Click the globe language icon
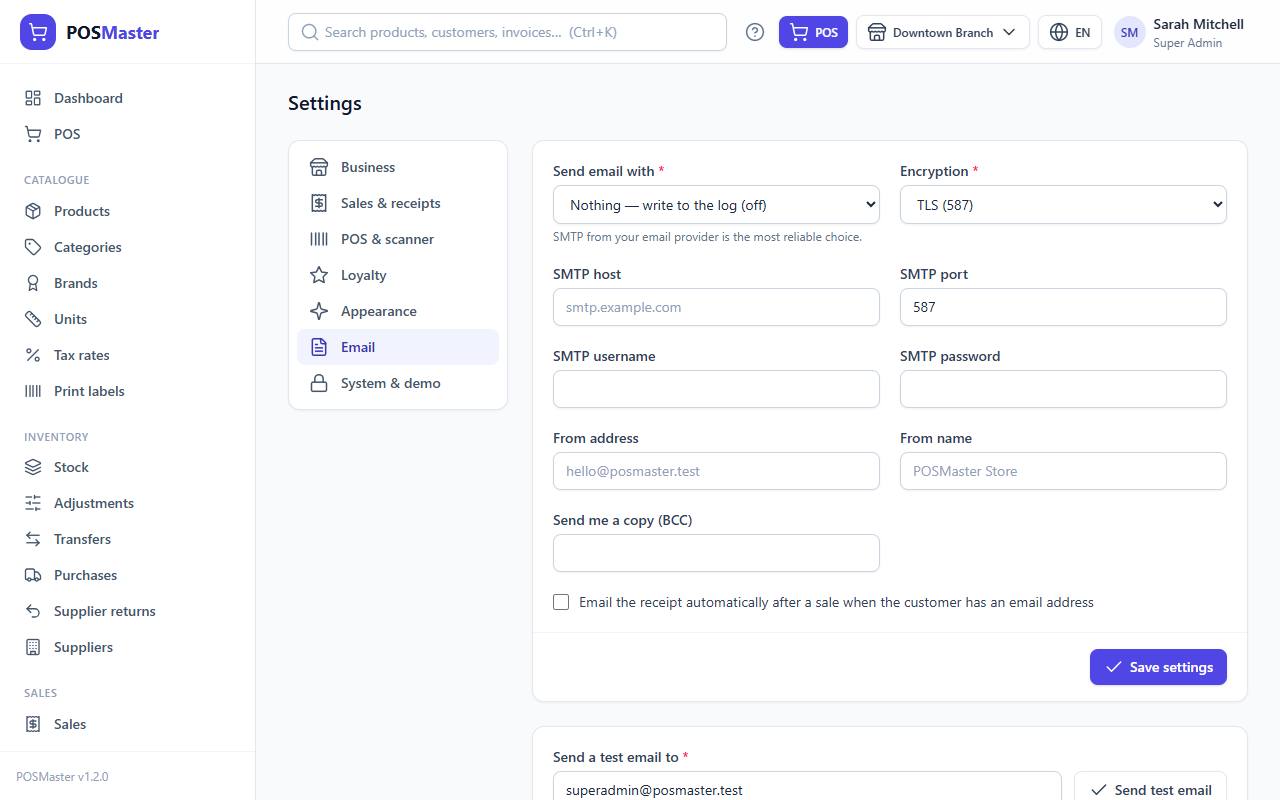1280x800 pixels. 1059,32
